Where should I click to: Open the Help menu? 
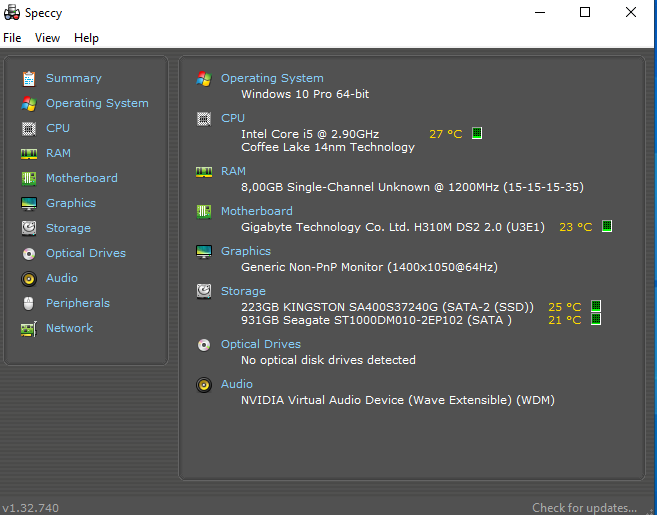pyautogui.click(x=86, y=38)
